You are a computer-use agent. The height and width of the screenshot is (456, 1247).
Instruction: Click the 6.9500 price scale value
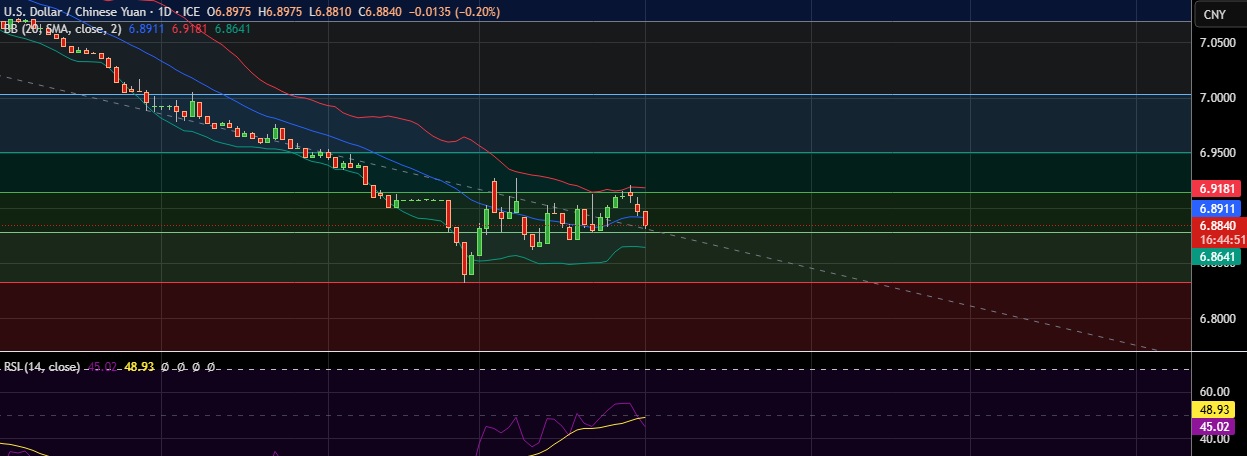[1219, 153]
